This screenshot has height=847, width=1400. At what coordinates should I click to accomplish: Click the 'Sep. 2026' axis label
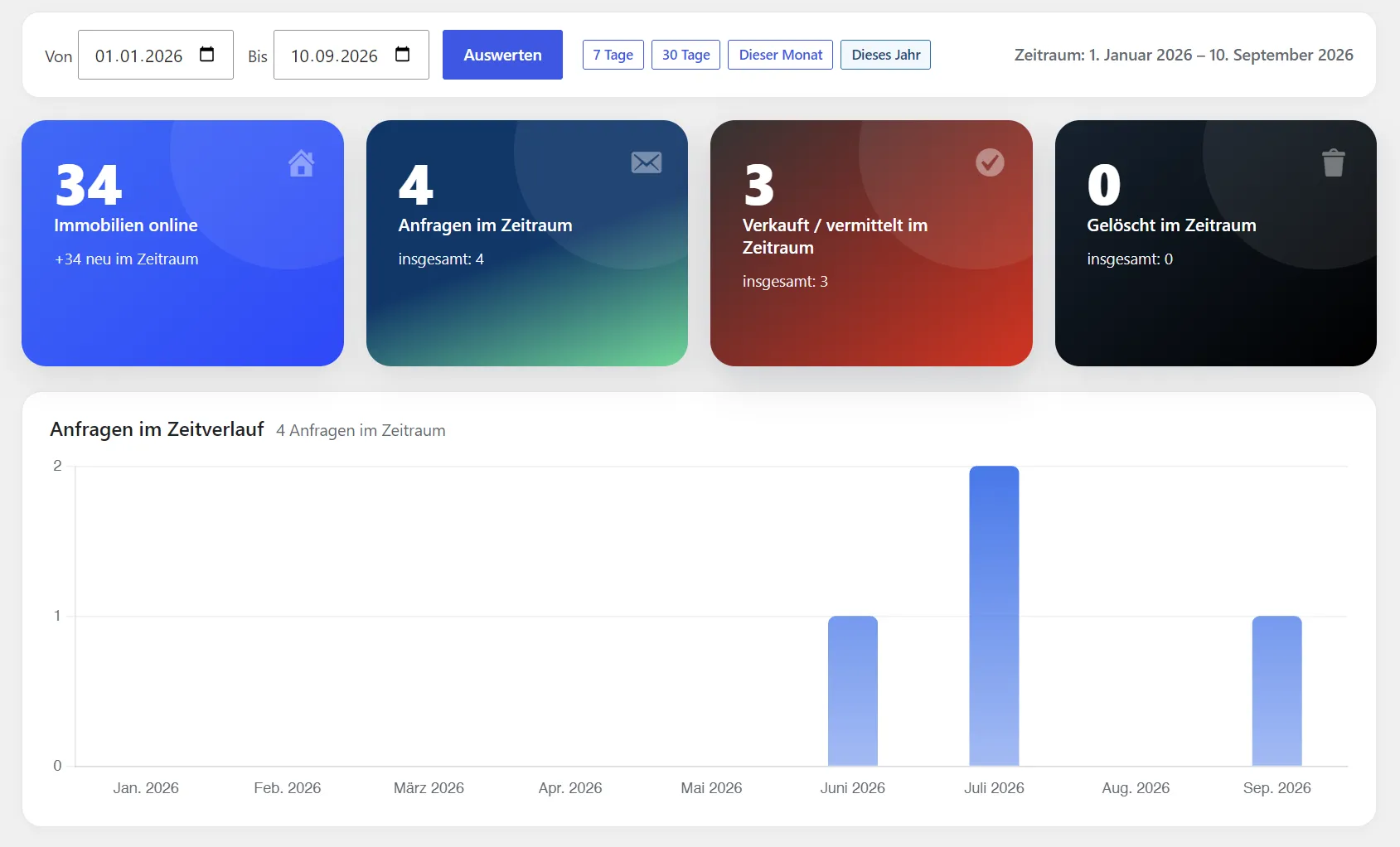tap(1277, 788)
